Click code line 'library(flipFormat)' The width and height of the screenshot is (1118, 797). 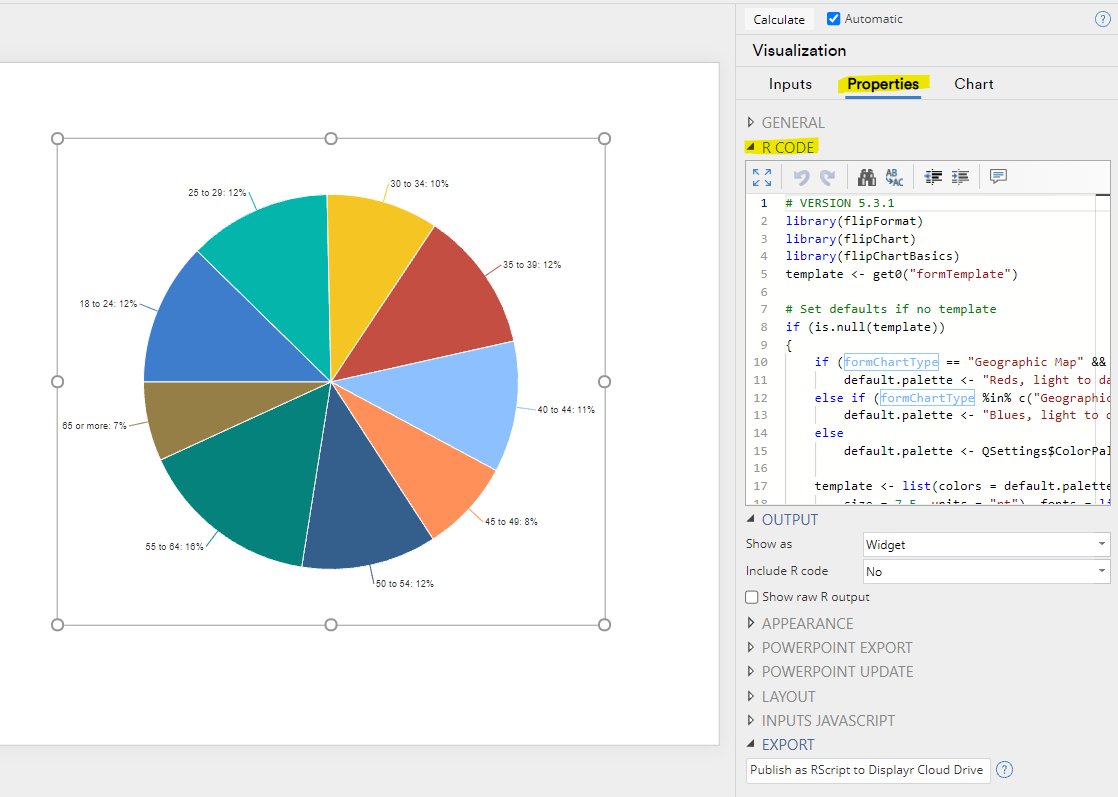tap(854, 221)
